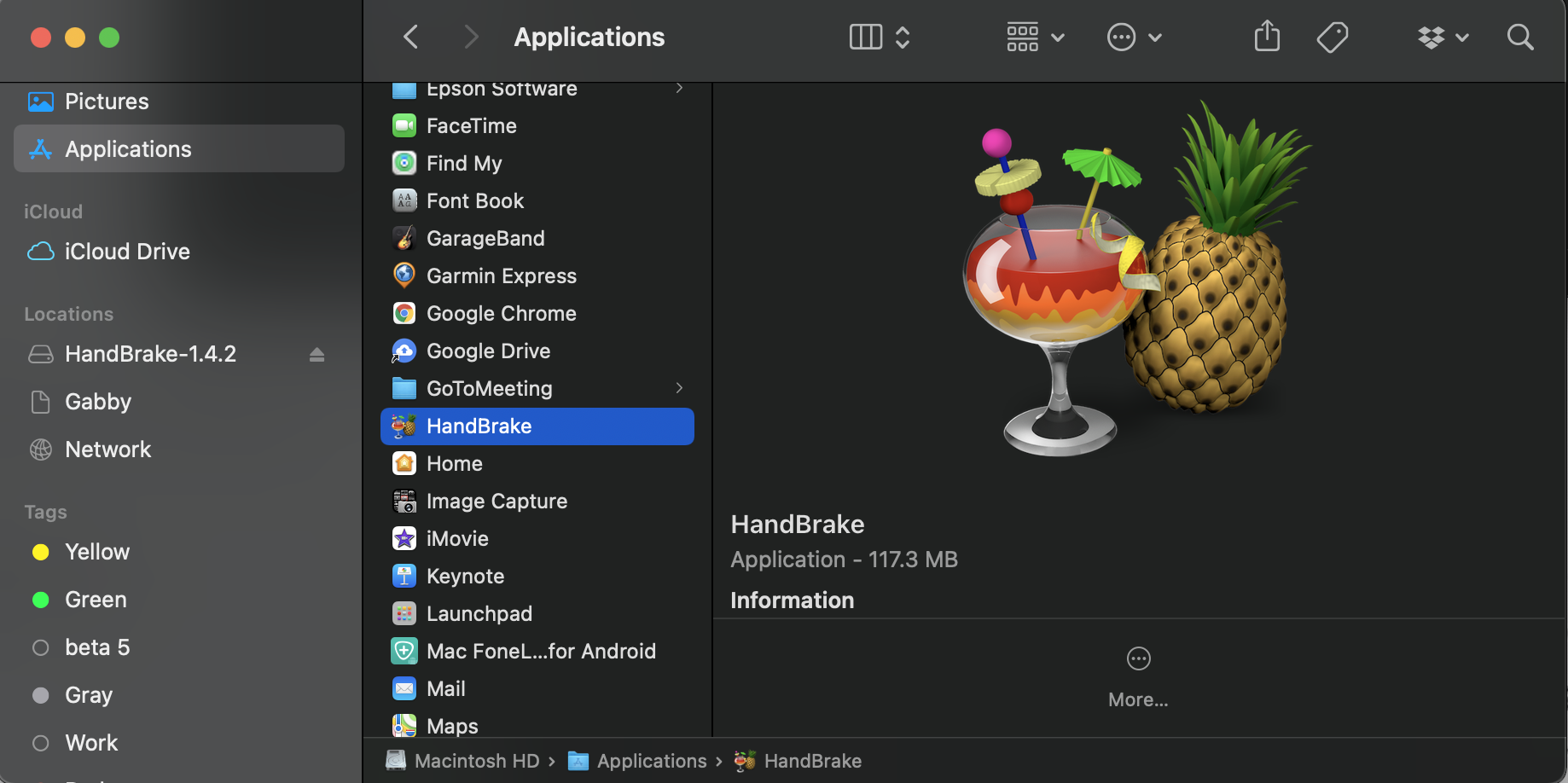The height and width of the screenshot is (783, 1568).
Task: Eject the HandBrake-1.4.2 disk image
Action: pyautogui.click(x=317, y=354)
